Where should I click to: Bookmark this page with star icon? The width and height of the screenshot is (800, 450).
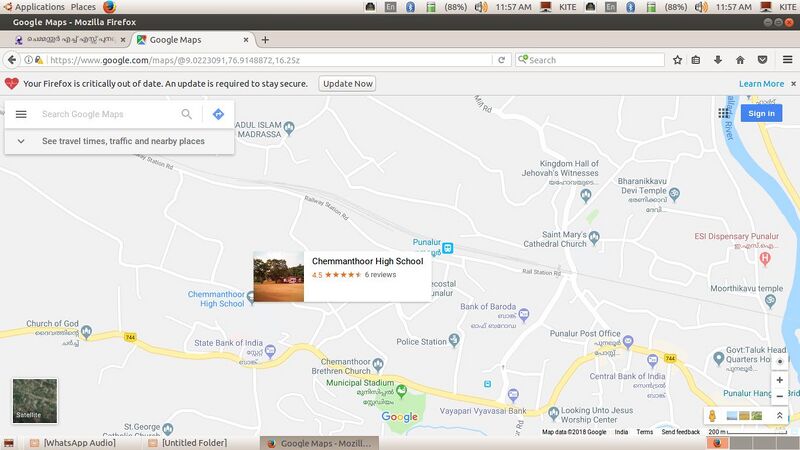678,60
